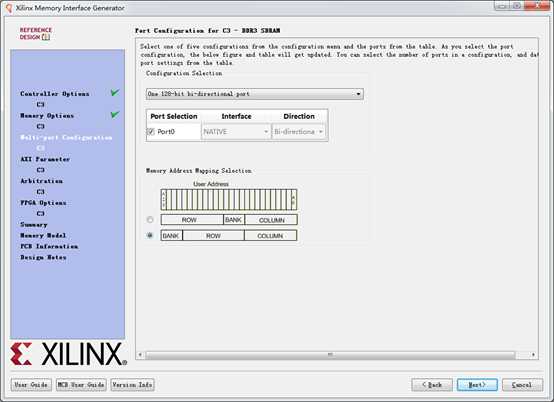Click the C3 entry under Controller Options
This screenshot has height=402, width=554.
(40, 105)
